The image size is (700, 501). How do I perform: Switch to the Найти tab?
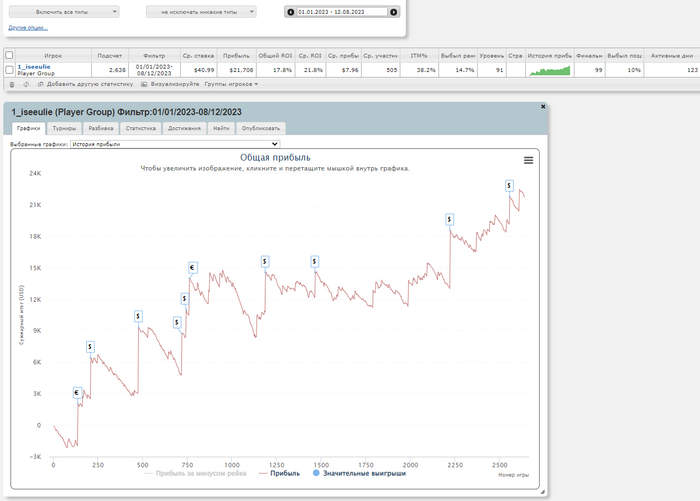coord(221,129)
